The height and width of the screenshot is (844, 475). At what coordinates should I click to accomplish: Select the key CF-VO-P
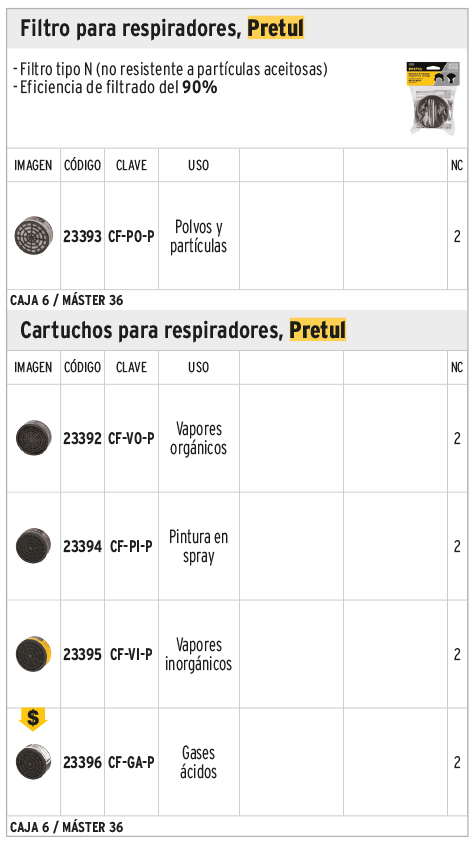(x=131, y=439)
